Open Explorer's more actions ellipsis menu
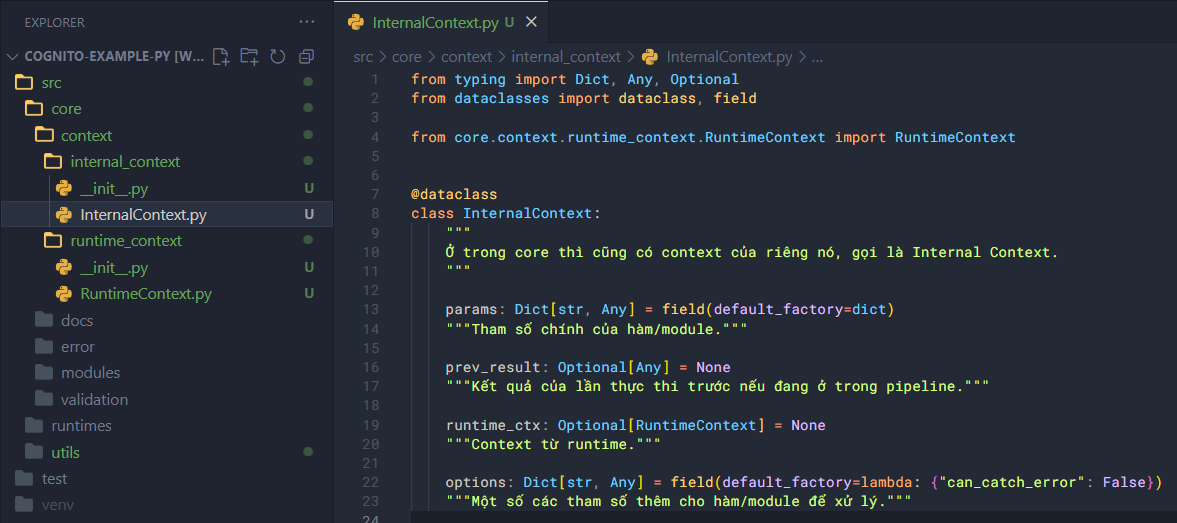This screenshot has height=523, width=1177. tap(307, 22)
